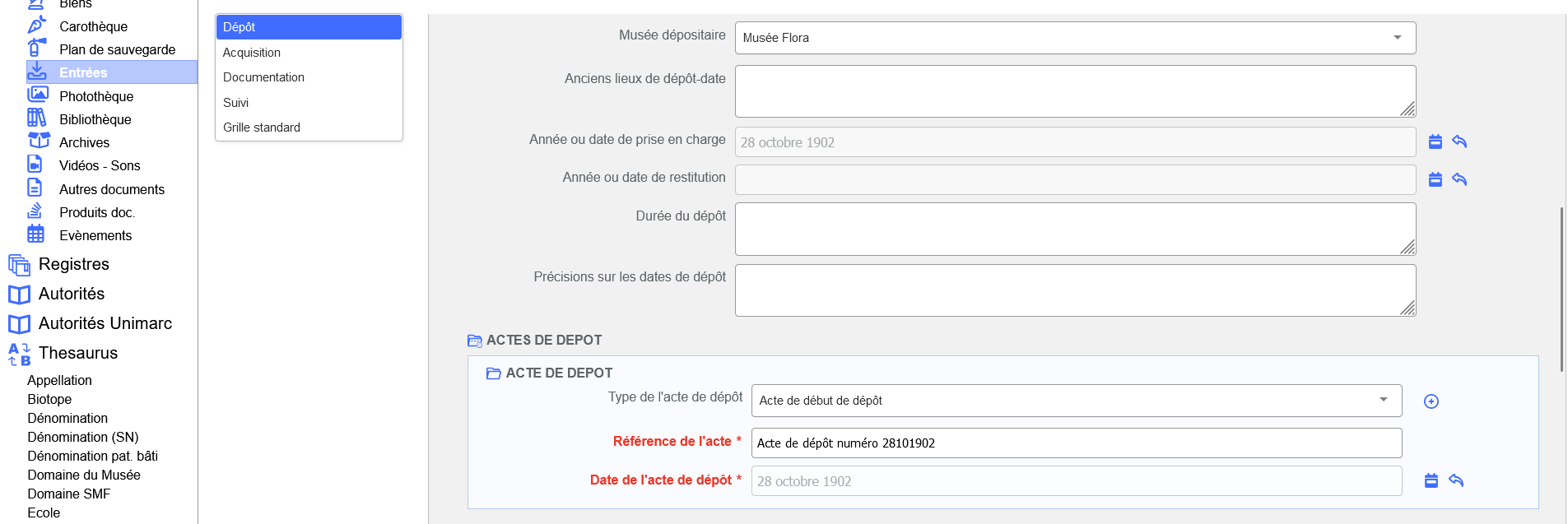Add another acte de dépôt with plus icon

click(x=1431, y=401)
